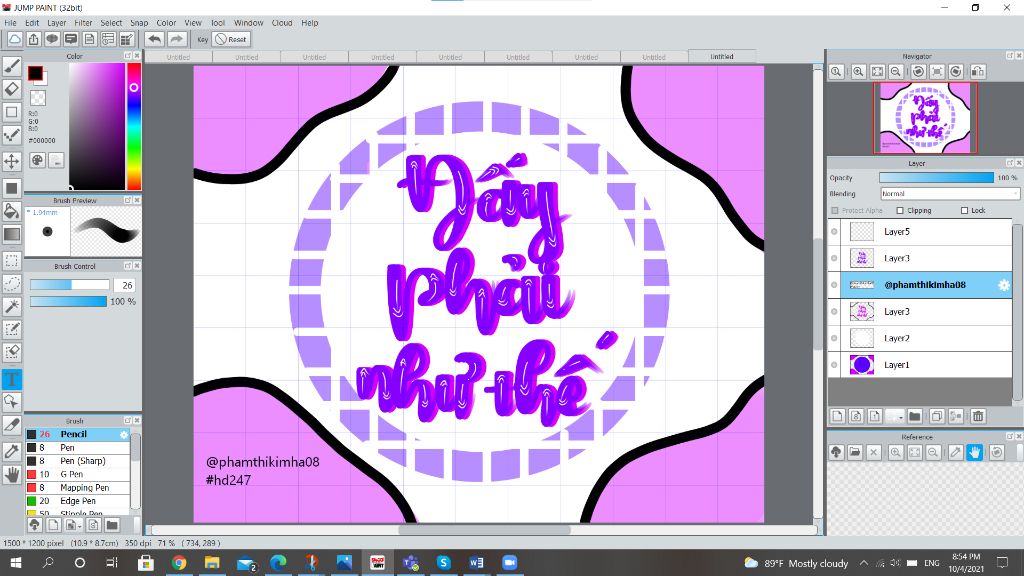Select the rectangular Select tool
This screenshot has height=576, width=1024.
12,261
